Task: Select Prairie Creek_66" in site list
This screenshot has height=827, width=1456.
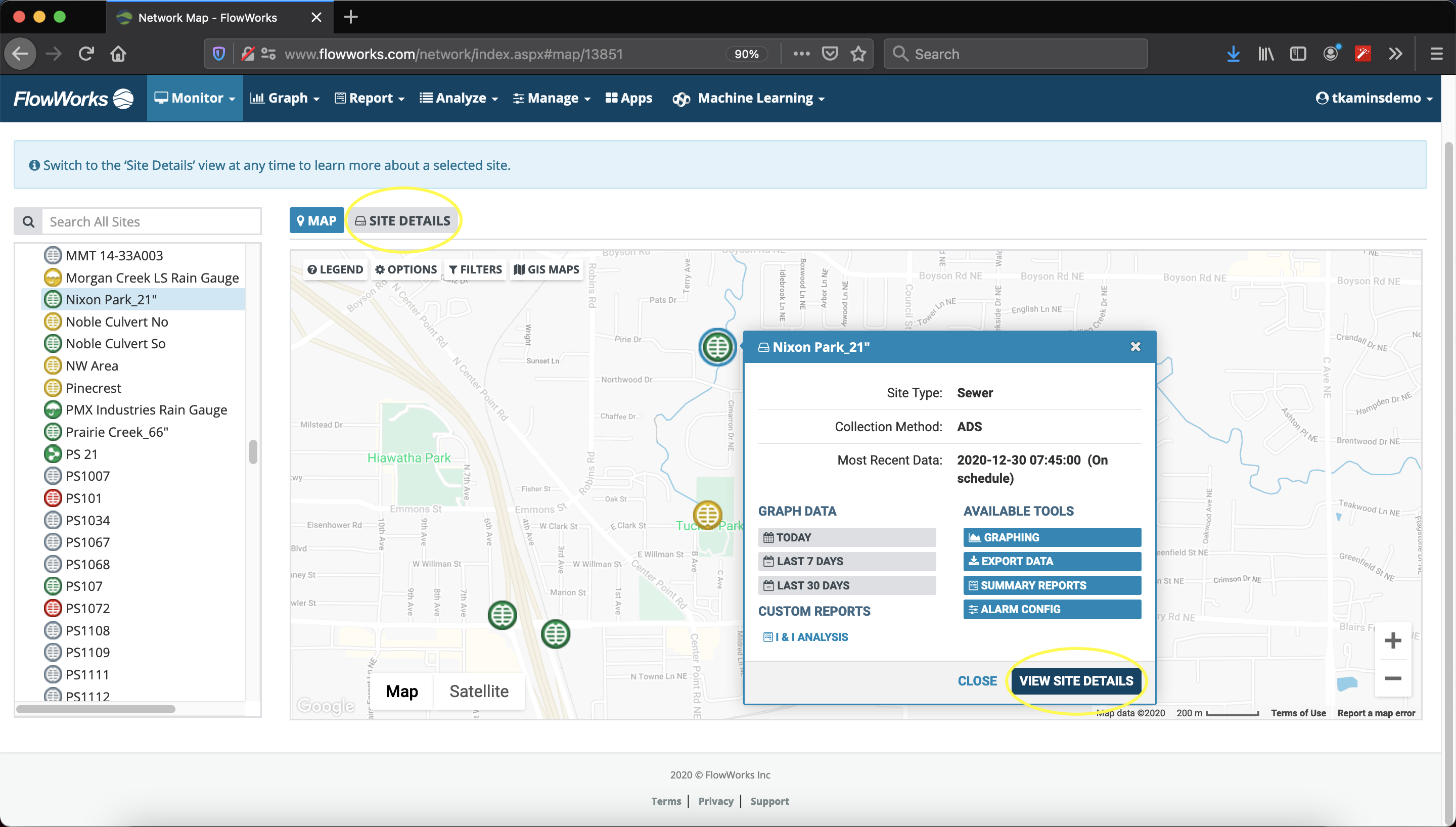Action: pos(117,432)
